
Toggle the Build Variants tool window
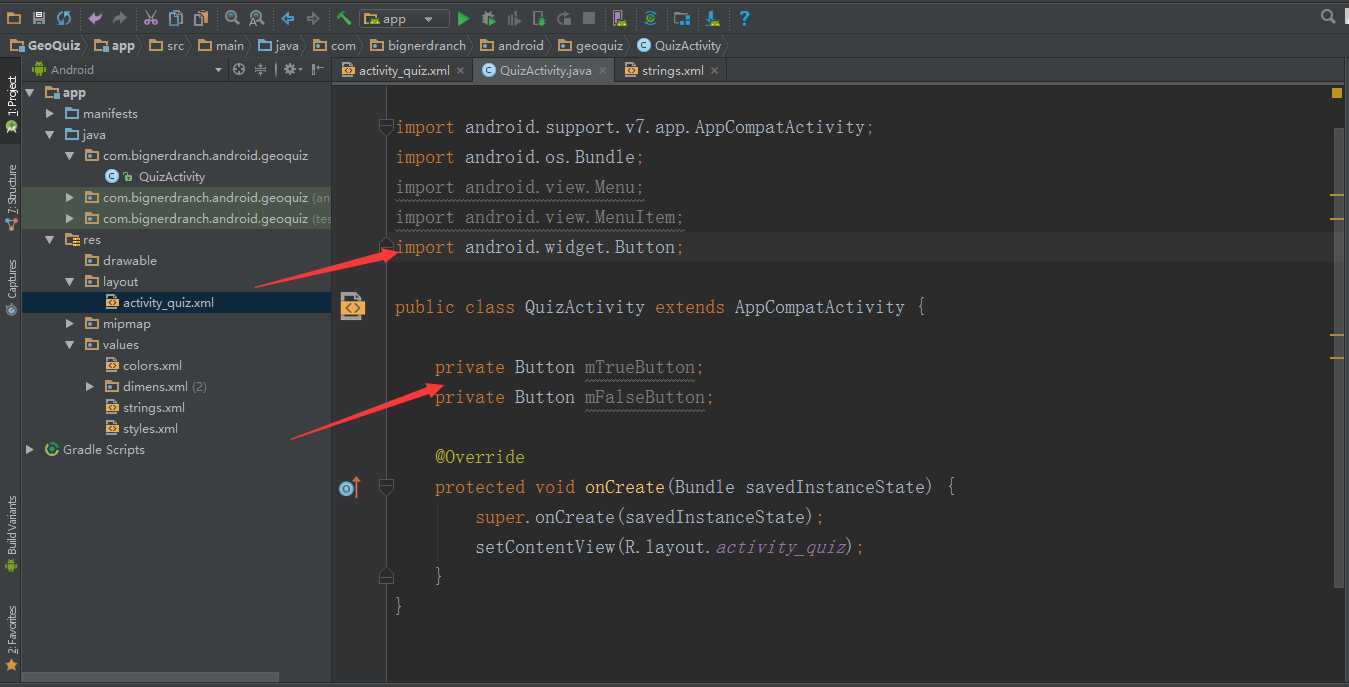click(x=11, y=532)
